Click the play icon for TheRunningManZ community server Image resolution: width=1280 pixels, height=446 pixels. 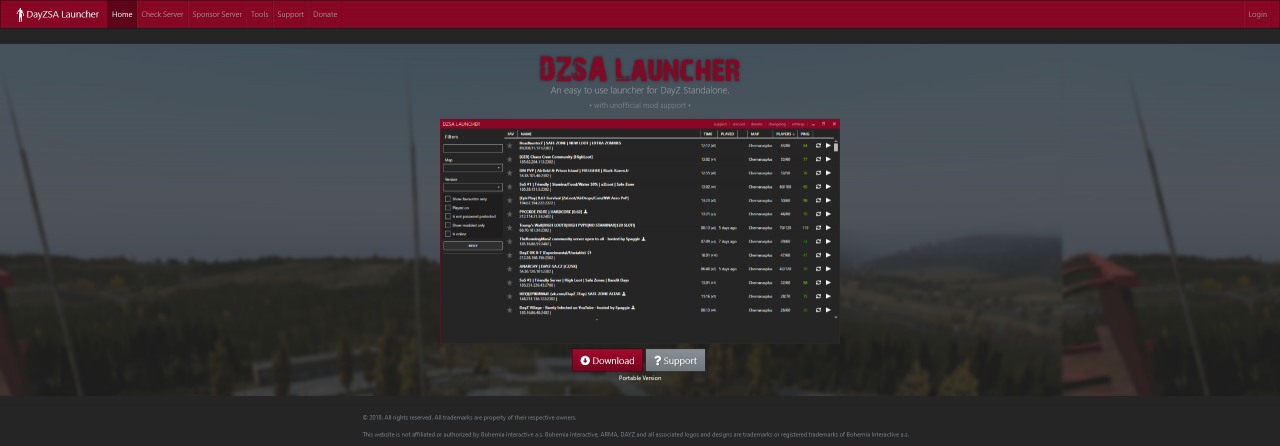[828, 241]
